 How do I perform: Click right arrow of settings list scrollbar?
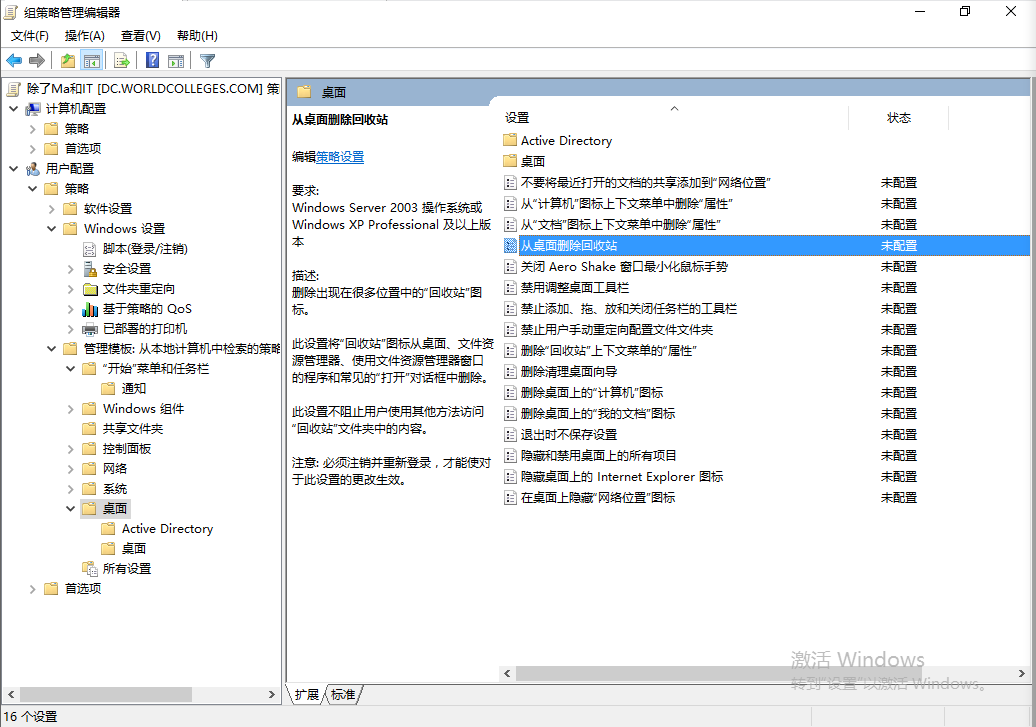point(1021,673)
